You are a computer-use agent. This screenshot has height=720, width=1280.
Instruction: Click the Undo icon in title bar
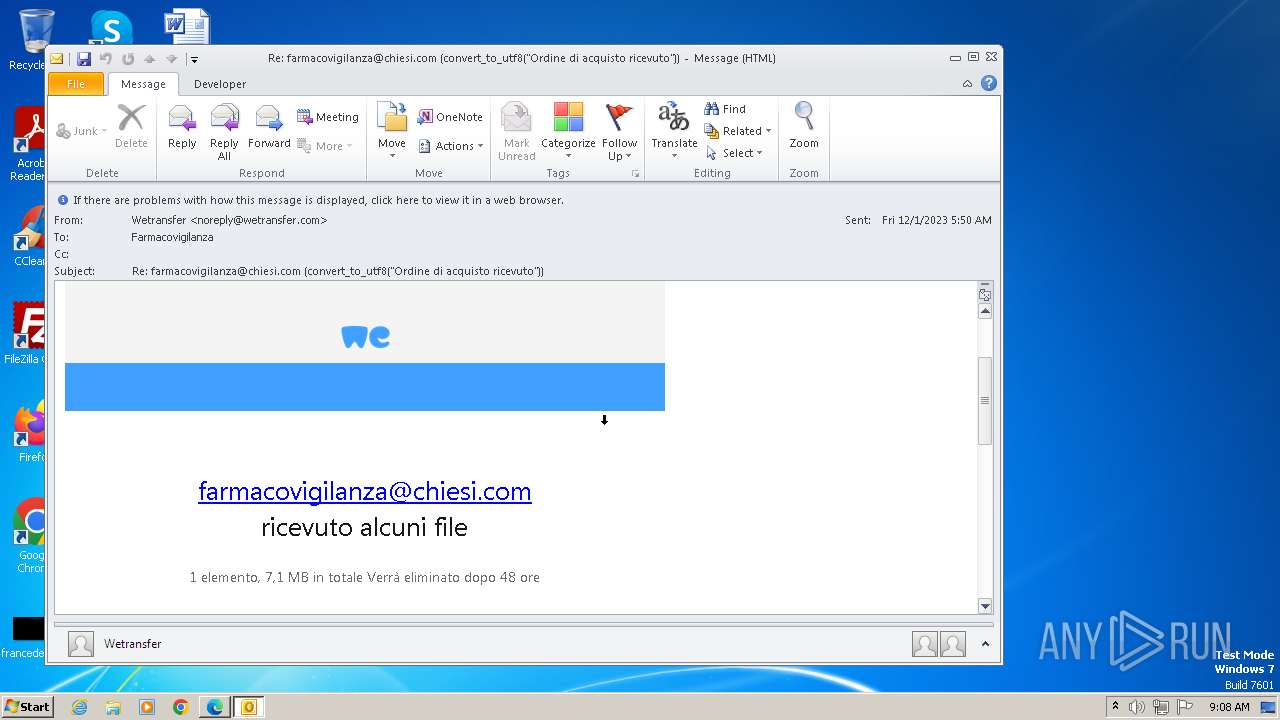point(106,59)
